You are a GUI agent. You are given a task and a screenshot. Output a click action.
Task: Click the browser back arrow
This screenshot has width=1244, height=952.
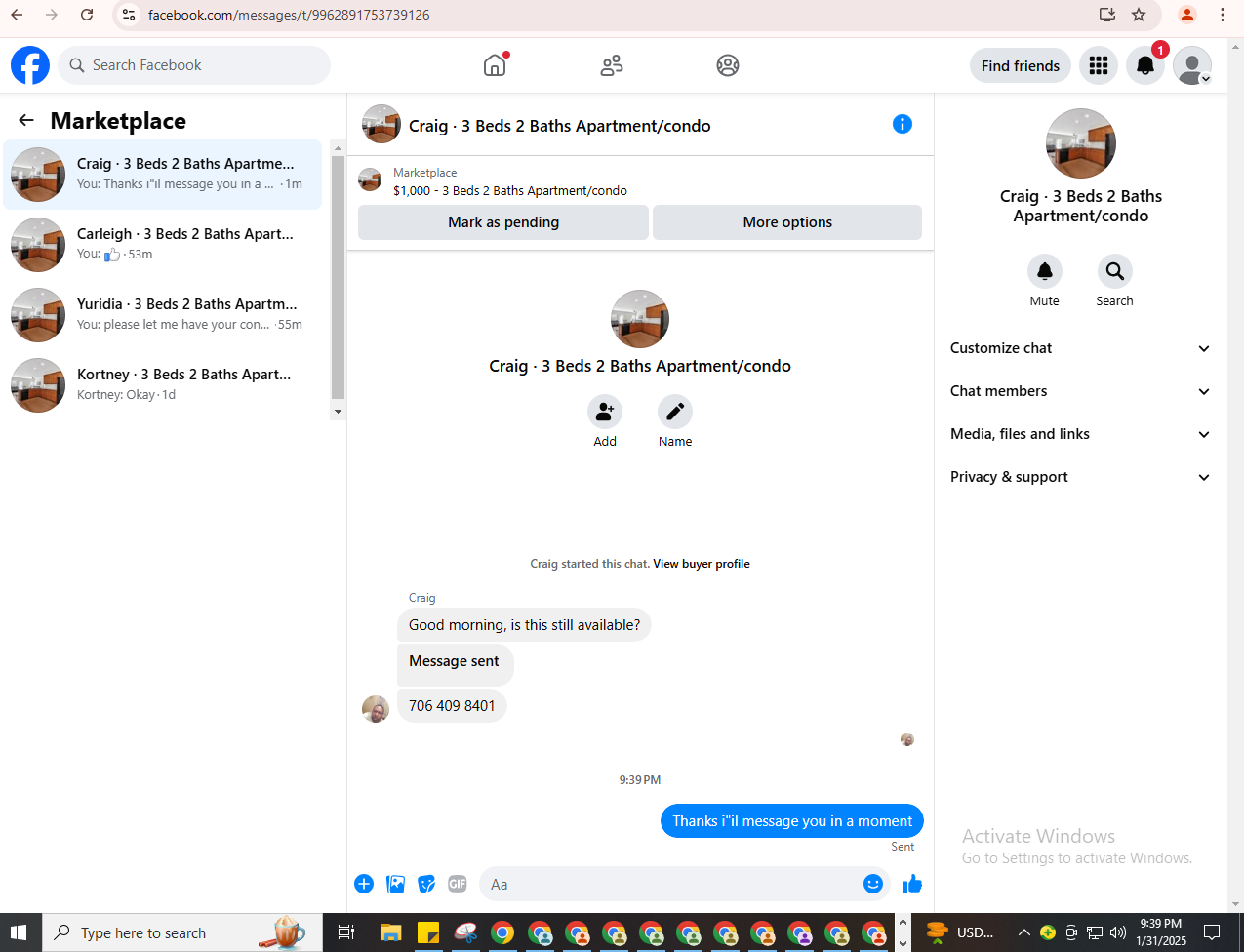[17, 15]
